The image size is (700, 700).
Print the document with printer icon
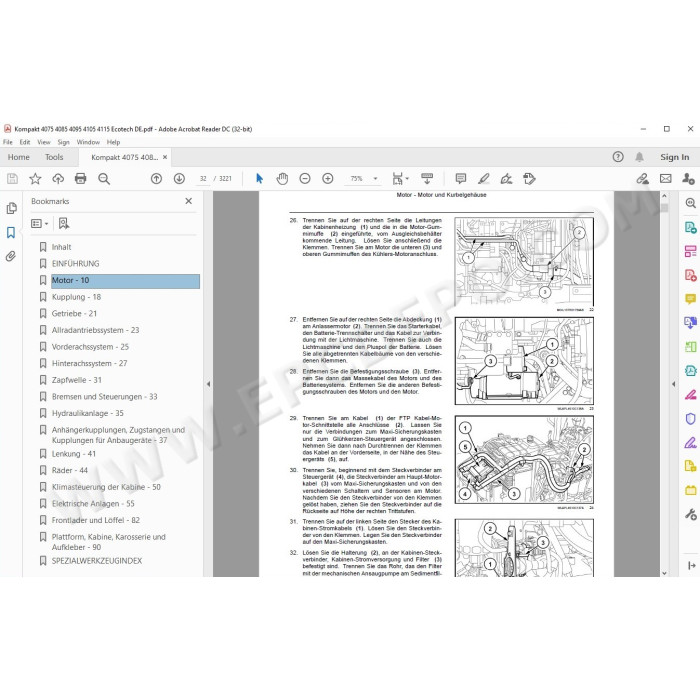[x=80, y=179]
